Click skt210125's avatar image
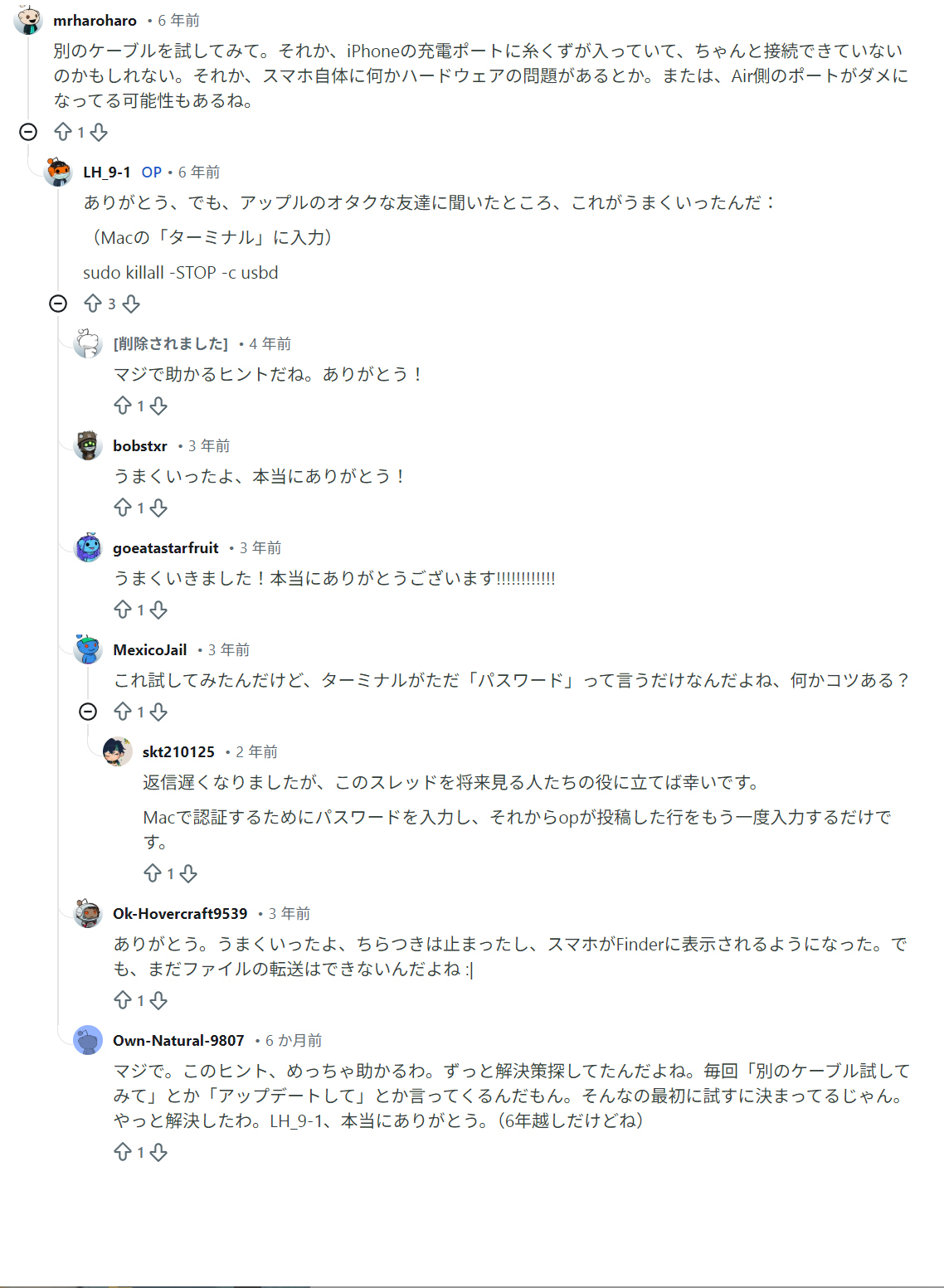Image resolution: width=944 pixels, height=1288 pixels. click(118, 751)
